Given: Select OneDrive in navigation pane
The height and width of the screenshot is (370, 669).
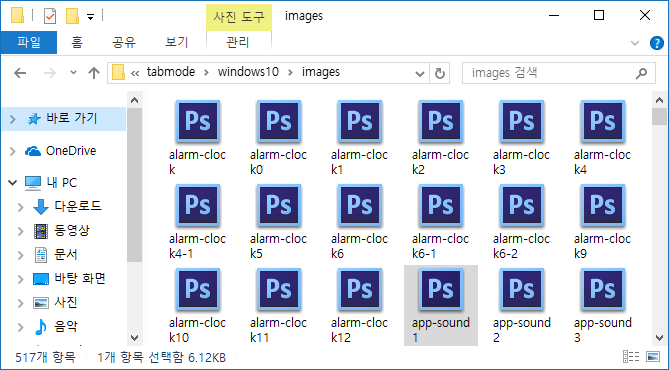Looking at the screenshot, I should tap(71, 151).
